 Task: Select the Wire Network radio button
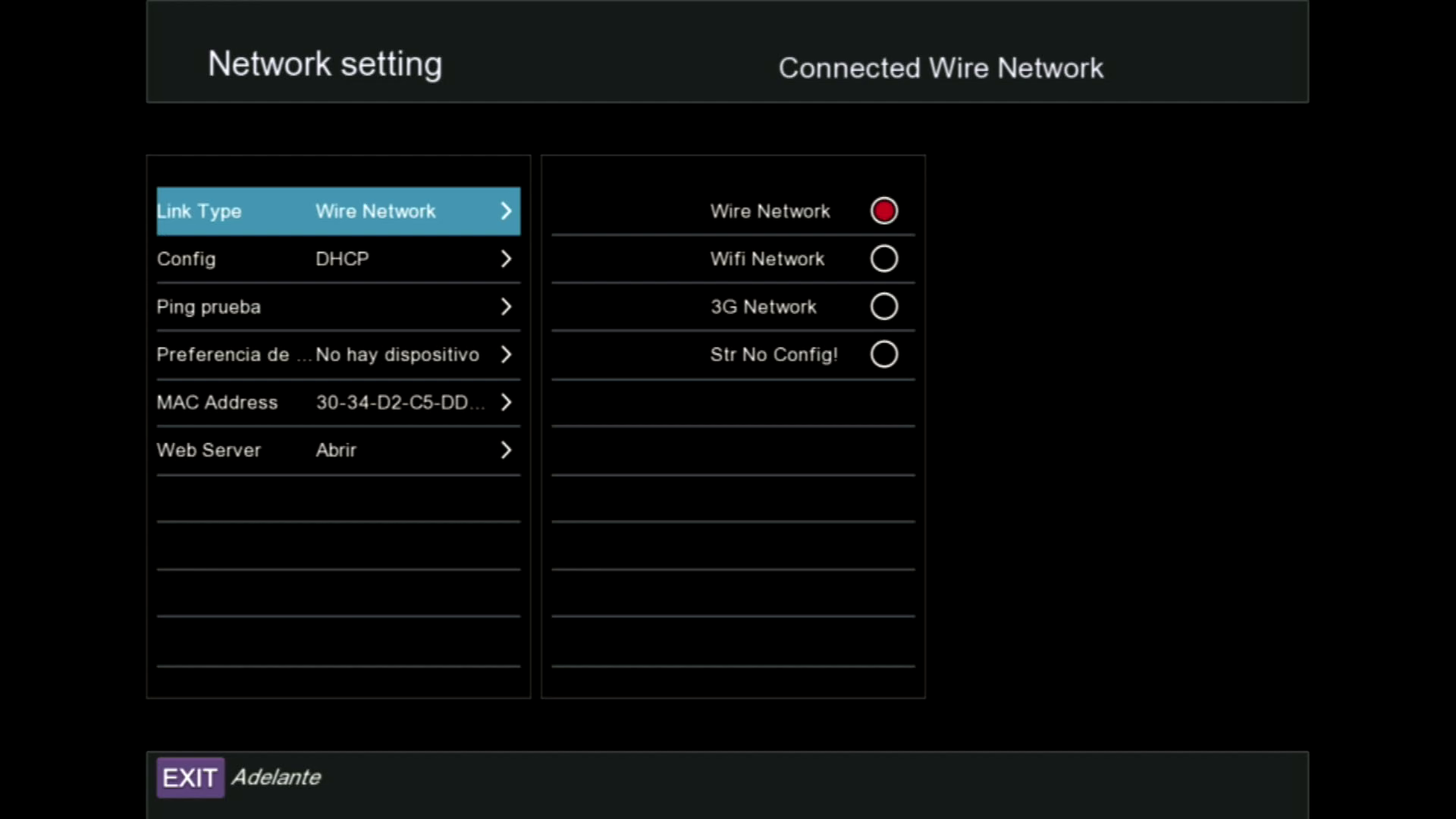884,211
